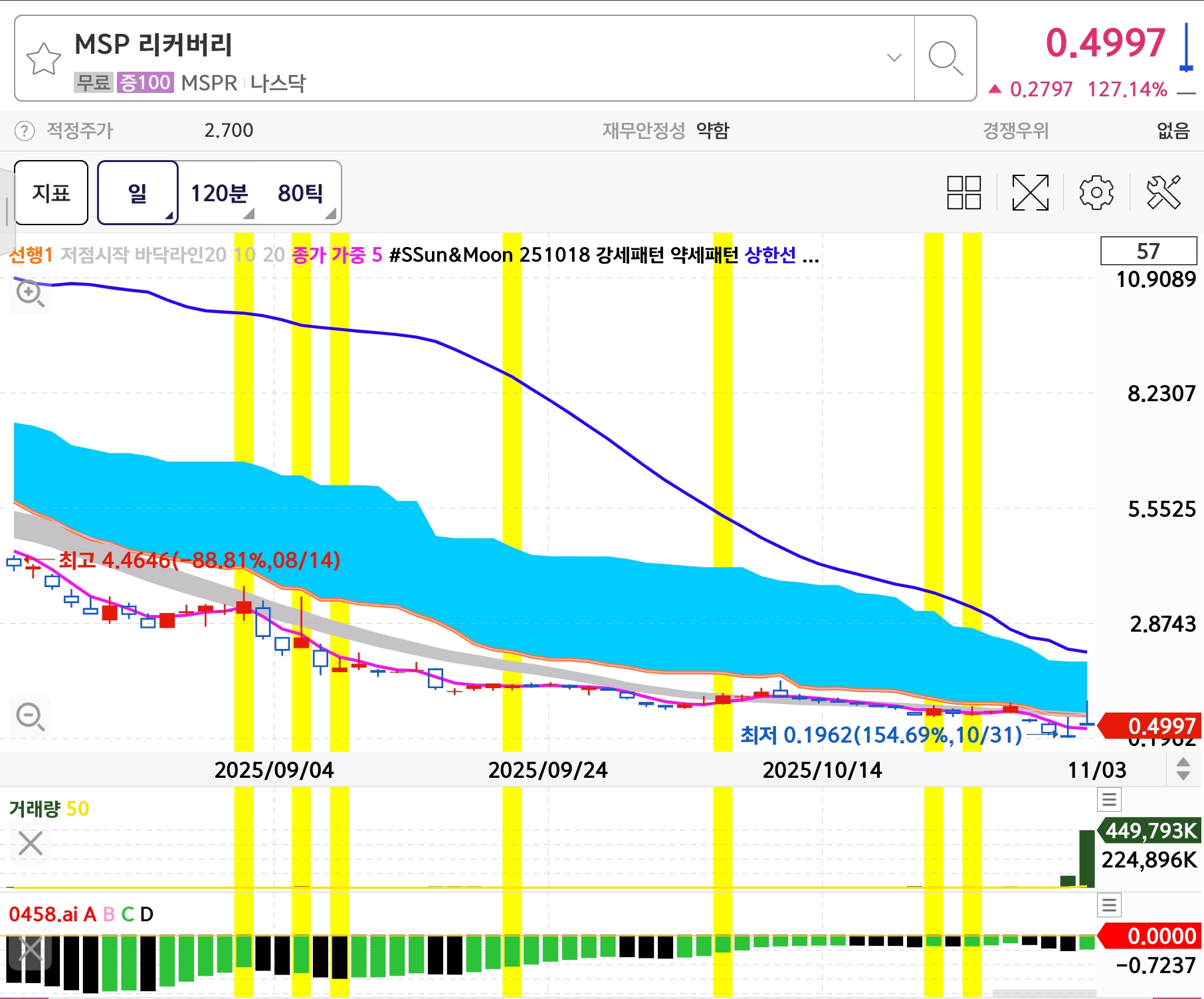Open the 지표 indicators button
This screenshot has height=999, width=1204.
[51, 193]
